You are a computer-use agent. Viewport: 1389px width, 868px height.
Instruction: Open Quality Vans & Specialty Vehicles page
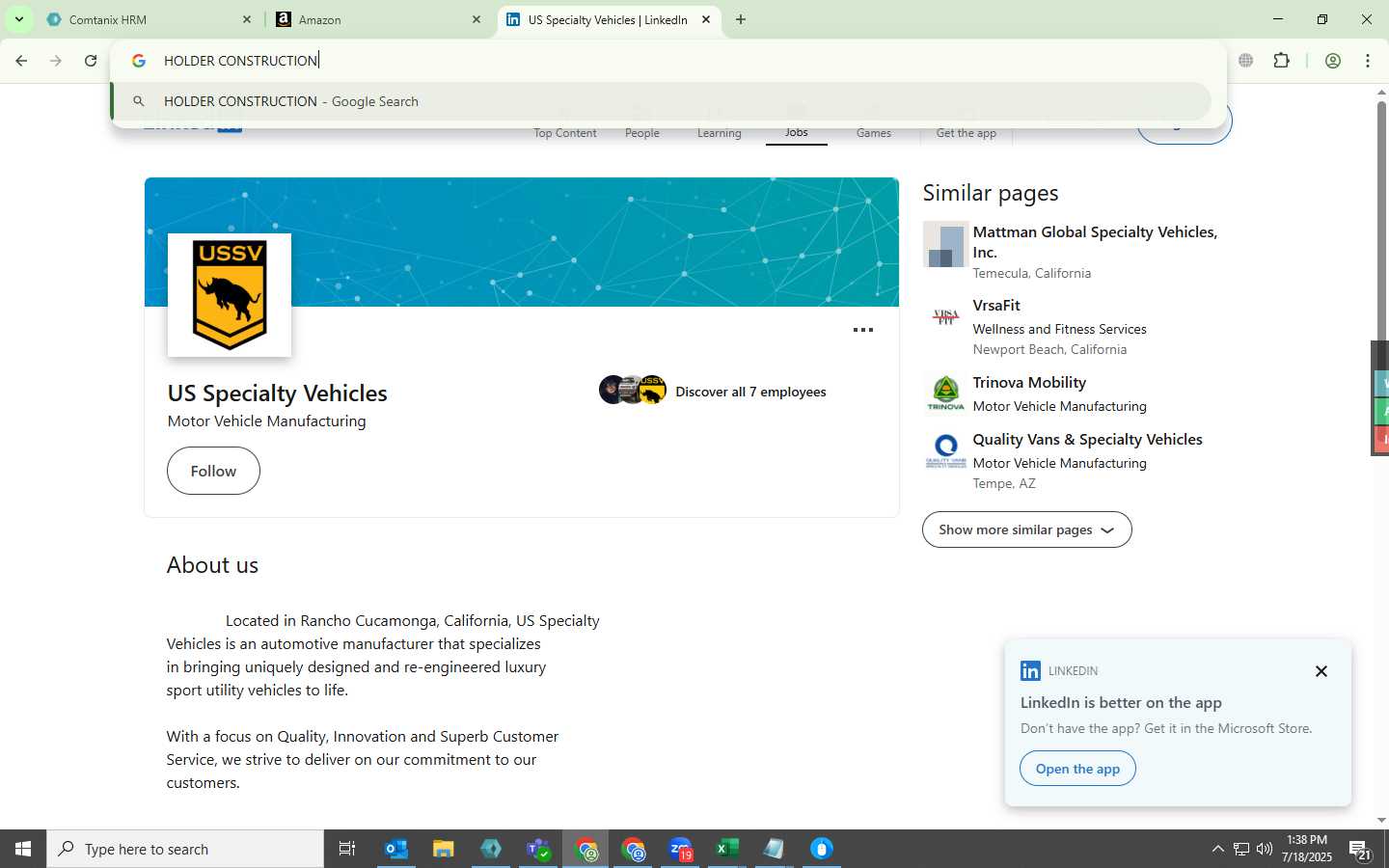(1087, 440)
